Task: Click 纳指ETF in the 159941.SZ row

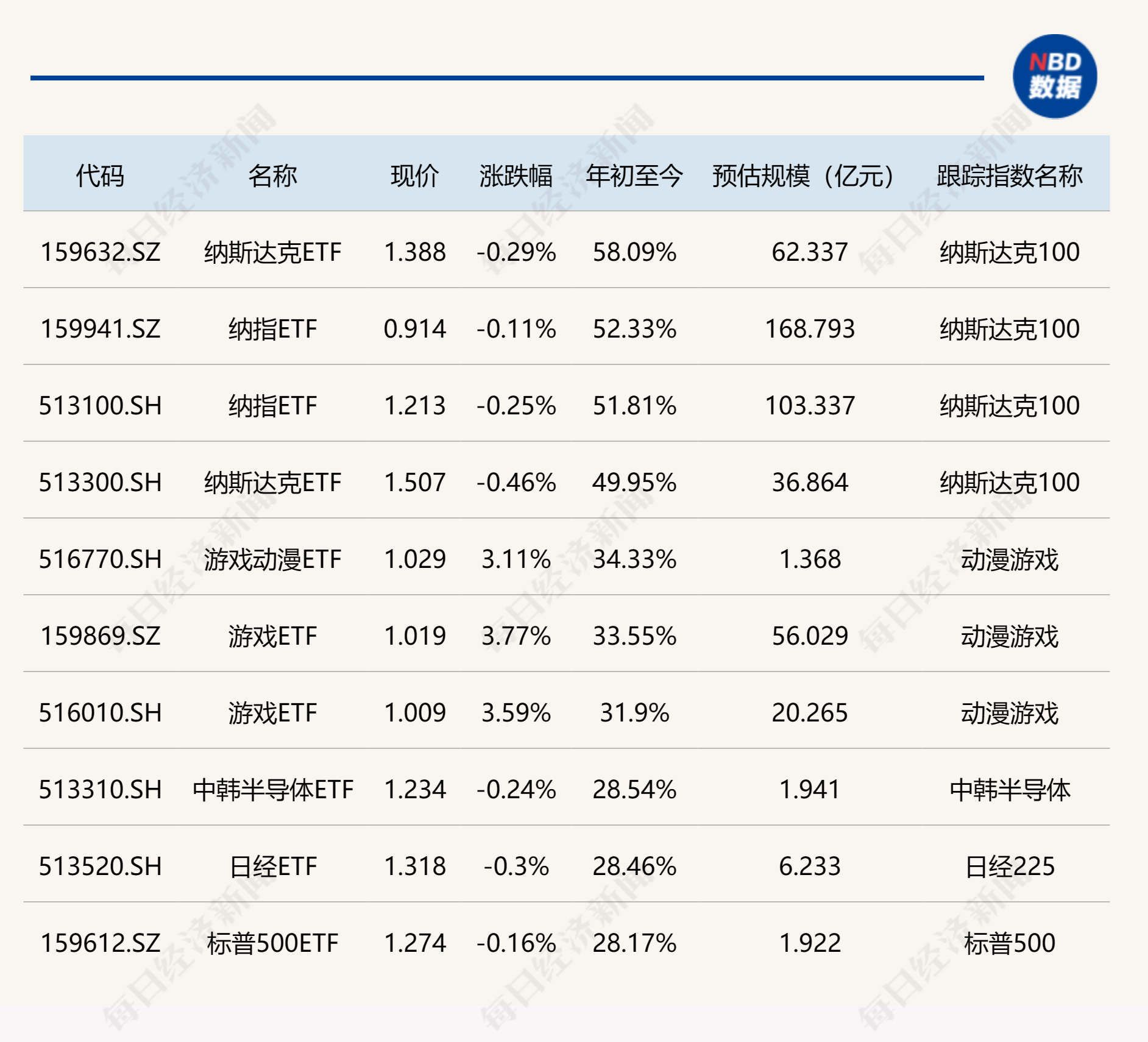Action: tap(272, 329)
